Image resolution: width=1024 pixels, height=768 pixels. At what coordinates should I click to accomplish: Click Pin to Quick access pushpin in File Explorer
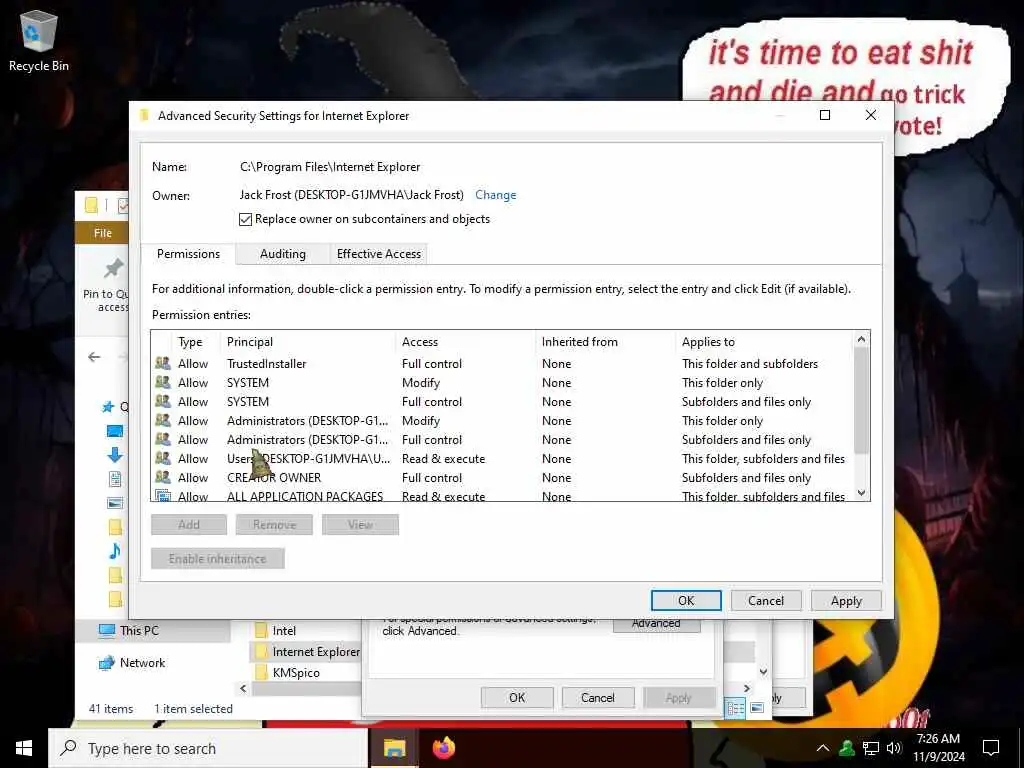coord(113,269)
